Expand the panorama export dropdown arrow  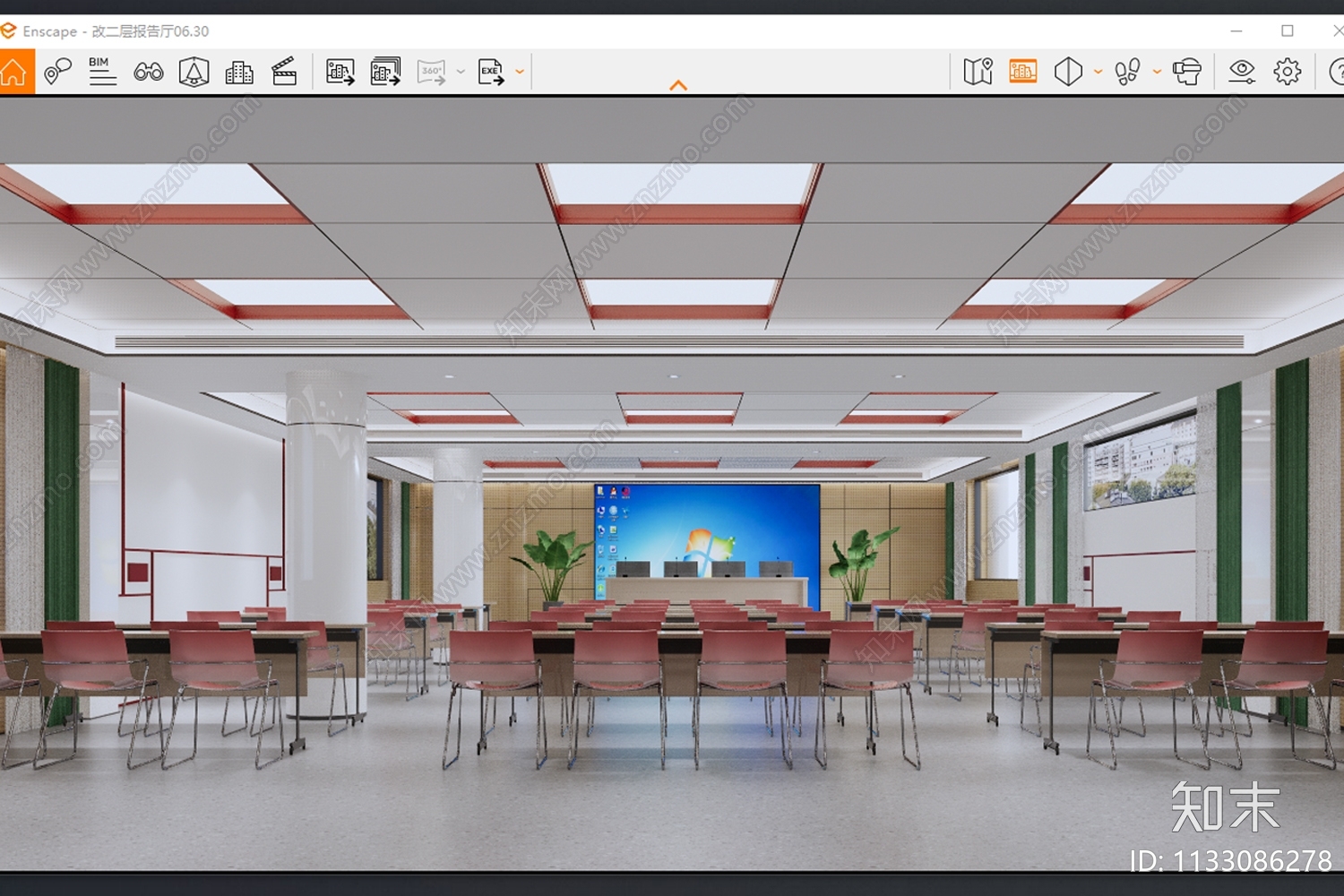(461, 72)
